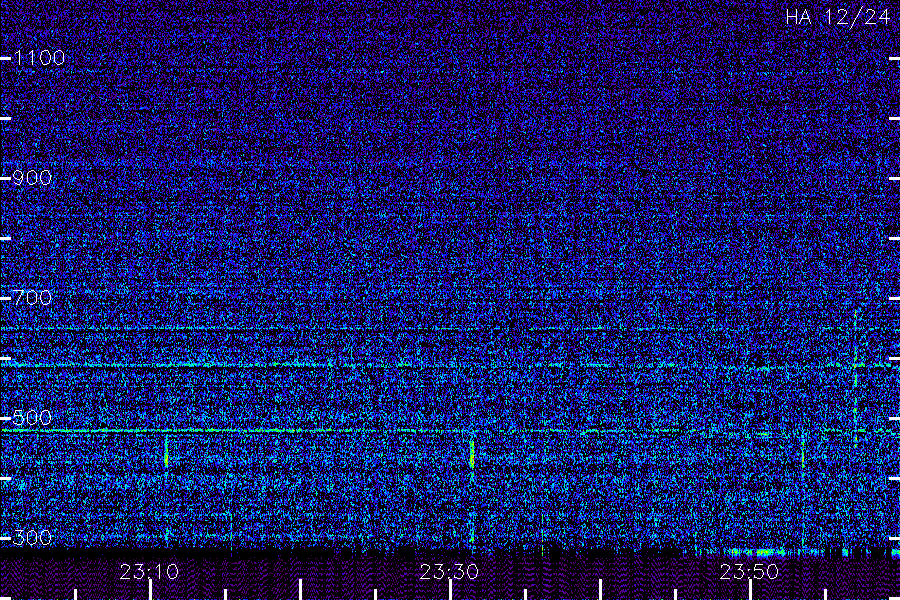Click the 1100 frequency axis label
Viewport: 900px width, 600px height.
[x=39, y=58]
